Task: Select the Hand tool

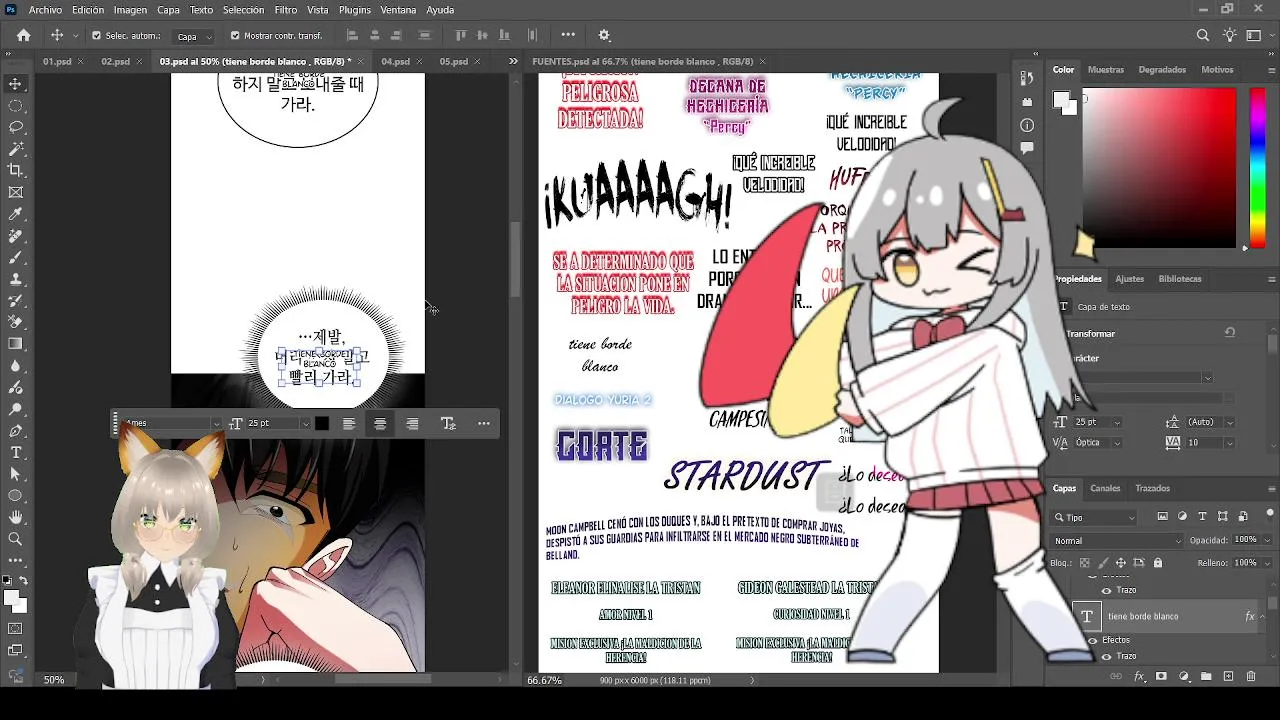Action: pos(15,517)
